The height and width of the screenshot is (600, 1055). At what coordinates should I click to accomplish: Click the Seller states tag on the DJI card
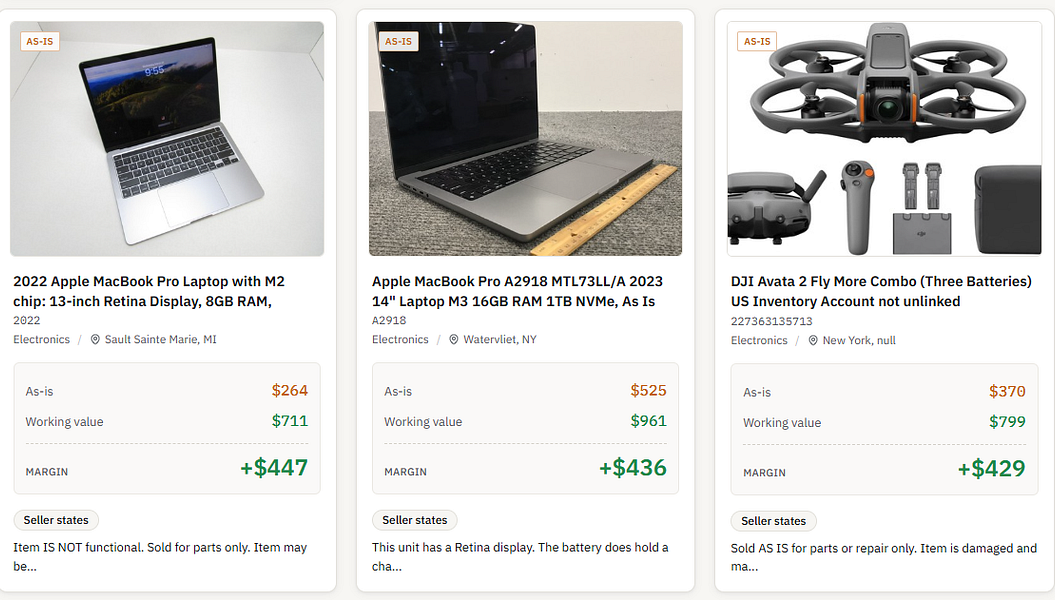tap(774, 521)
